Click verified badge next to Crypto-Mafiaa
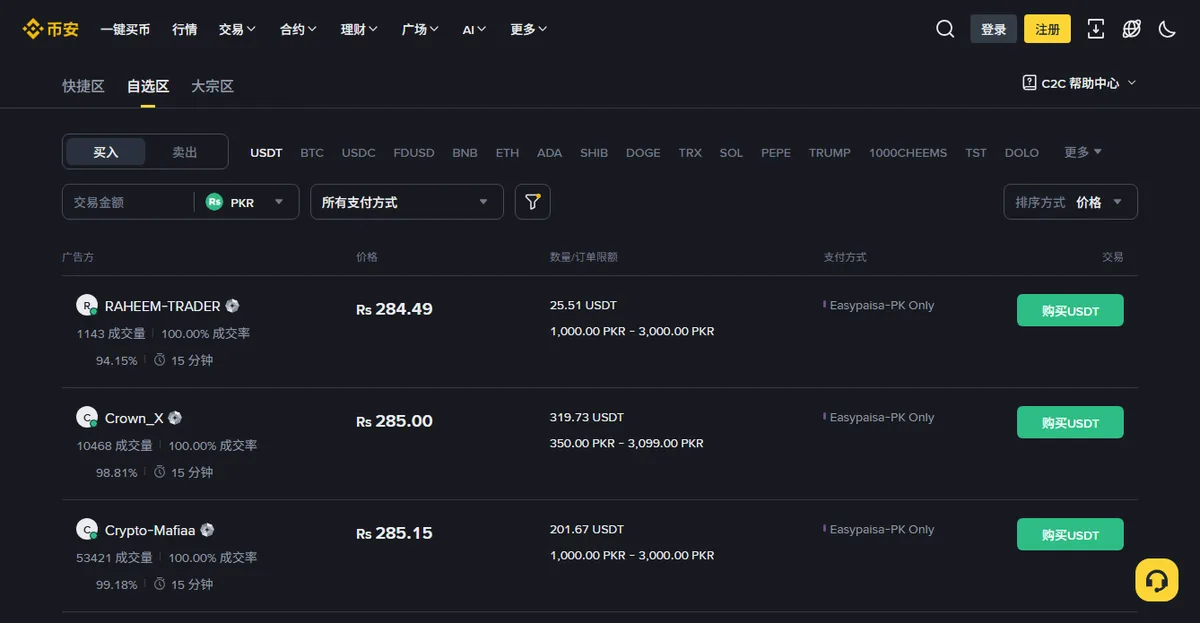The width and height of the screenshot is (1200, 623). 207,530
